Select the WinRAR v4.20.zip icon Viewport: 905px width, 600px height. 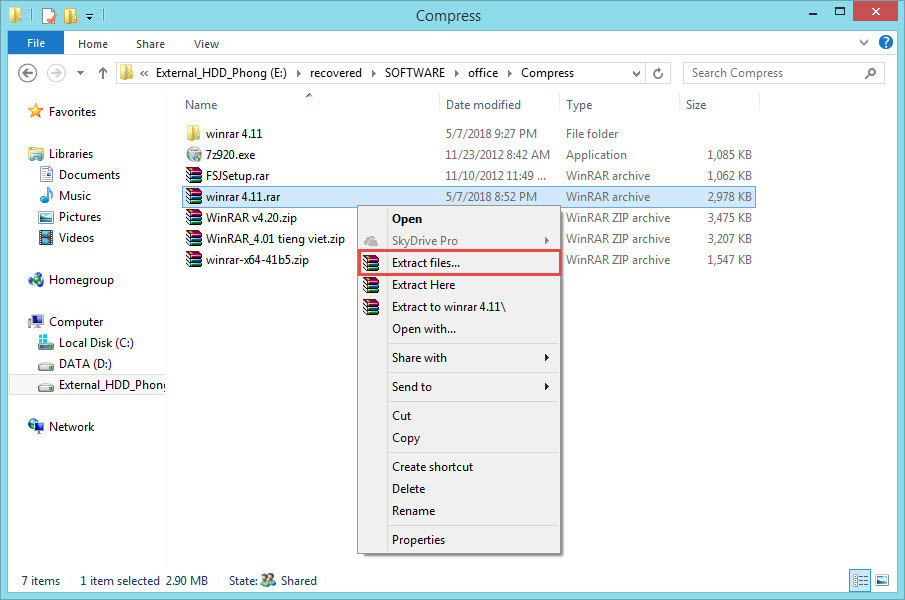point(193,218)
